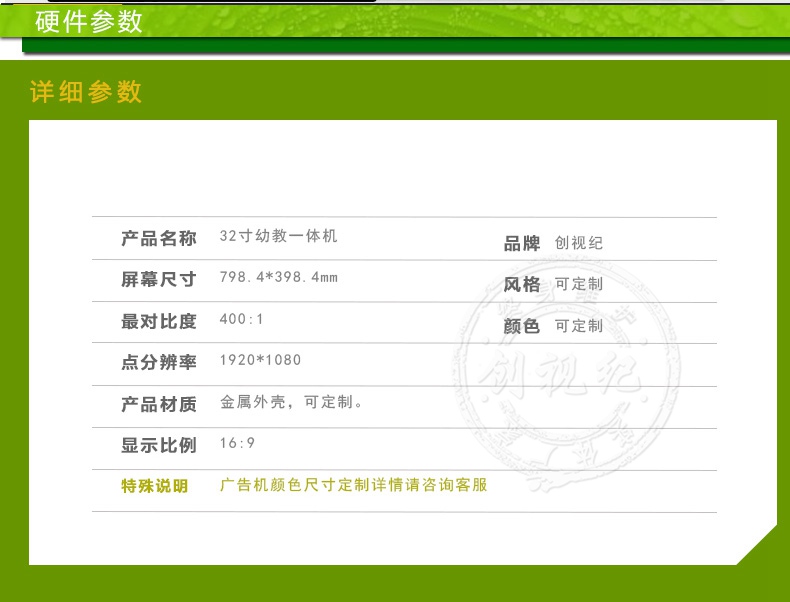Image resolution: width=790 pixels, height=602 pixels.
Task: Select the 可定制 value next to 风格
Action: [x=579, y=285]
